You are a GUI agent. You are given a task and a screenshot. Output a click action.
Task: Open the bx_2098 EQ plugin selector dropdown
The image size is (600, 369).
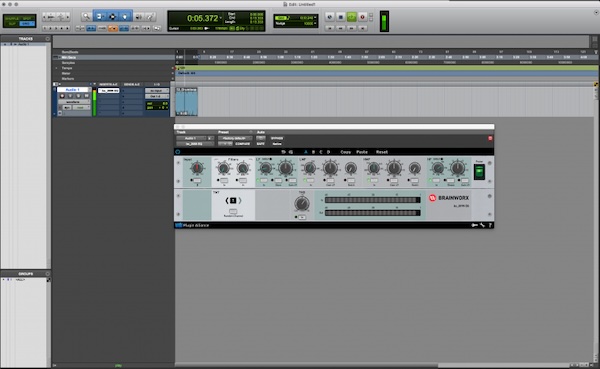click(195, 144)
